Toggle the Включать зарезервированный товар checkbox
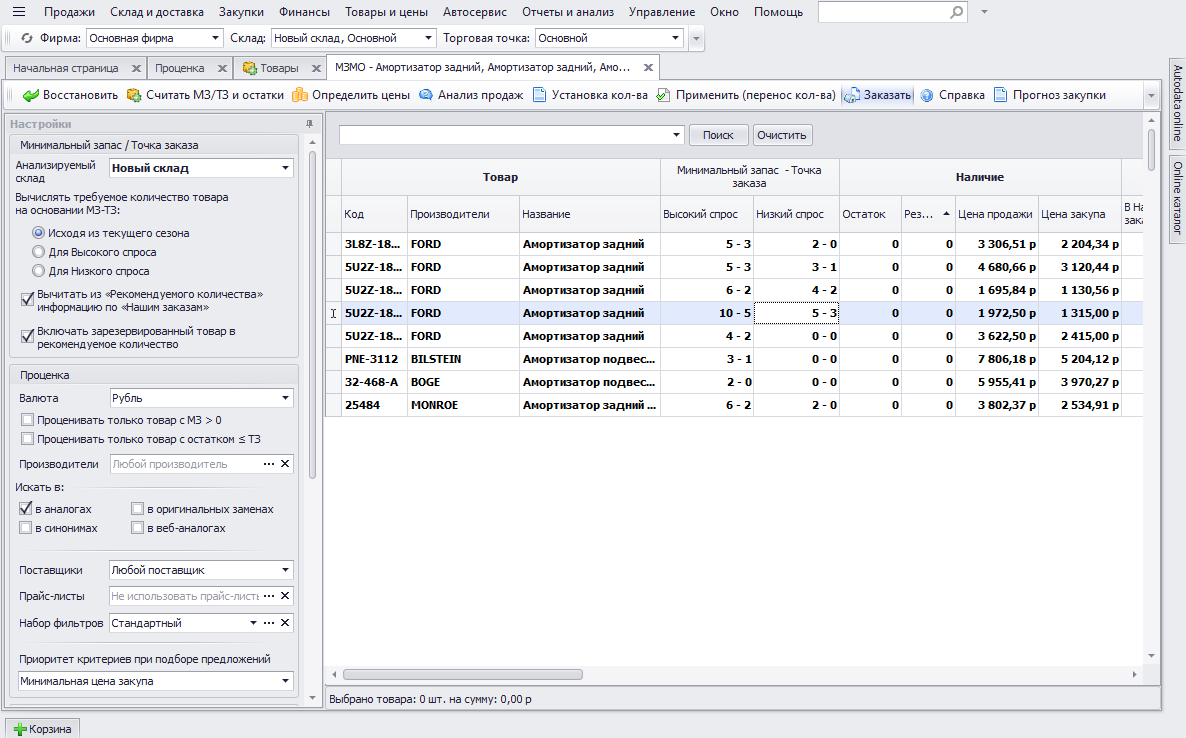The width and height of the screenshot is (1186, 738). [27, 336]
